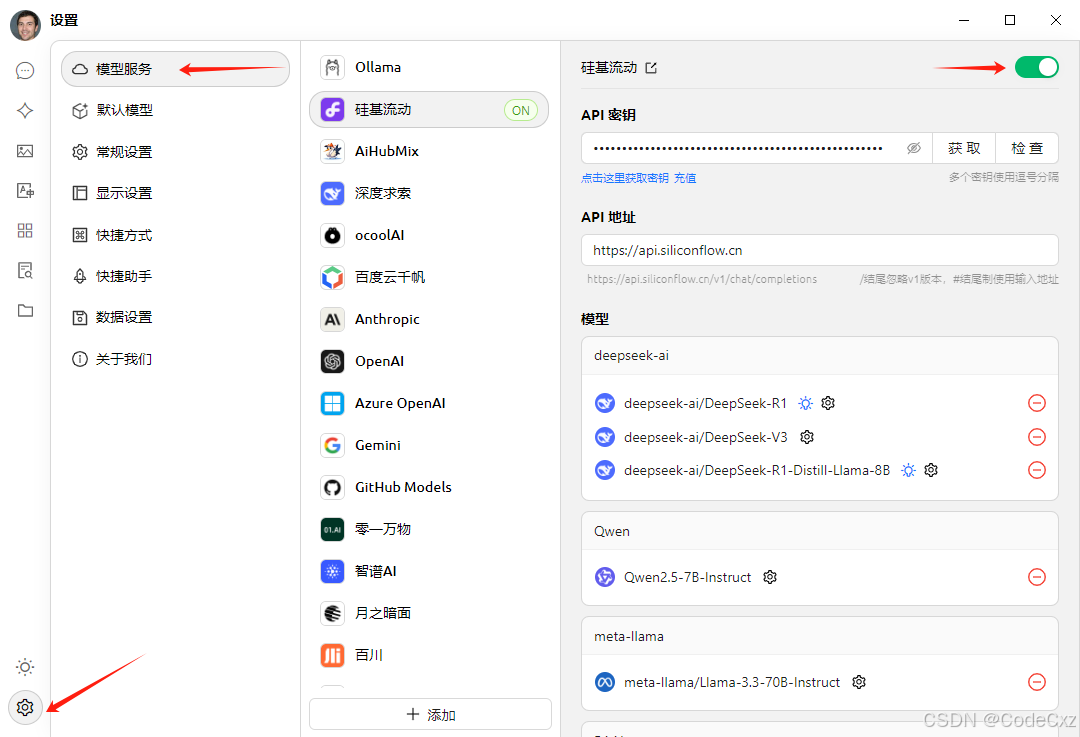Select the 模型服务 settings section
This screenshot has width=1080, height=737.
pos(176,69)
